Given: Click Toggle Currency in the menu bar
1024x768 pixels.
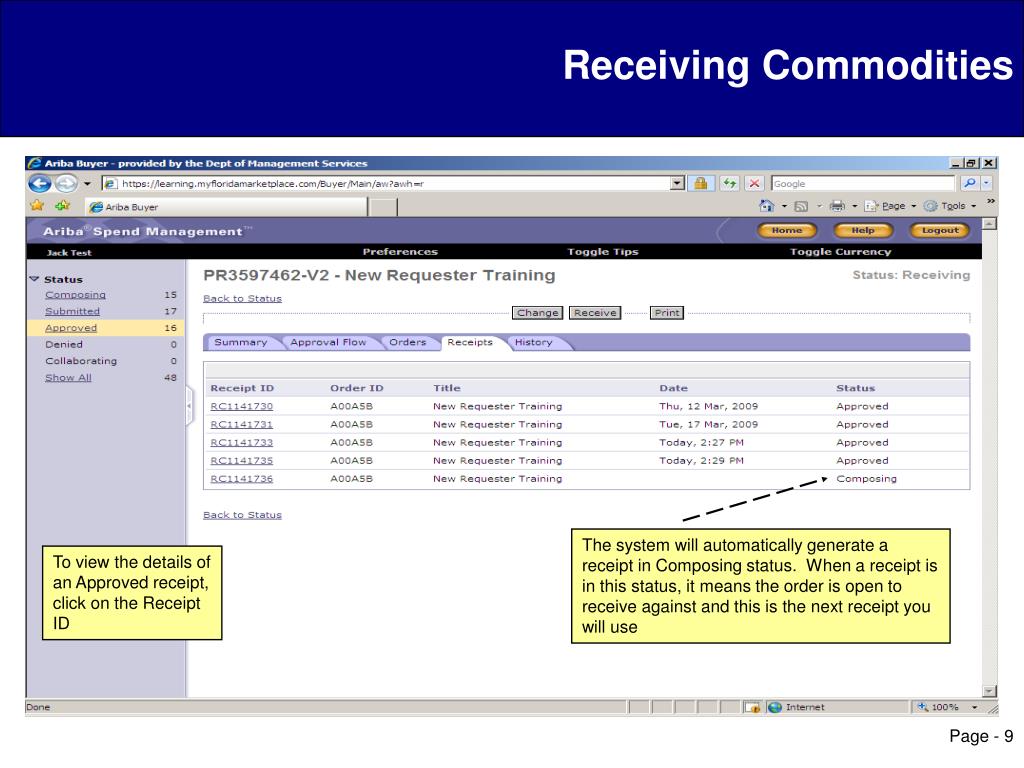Looking at the screenshot, I should click(x=840, y=252).
